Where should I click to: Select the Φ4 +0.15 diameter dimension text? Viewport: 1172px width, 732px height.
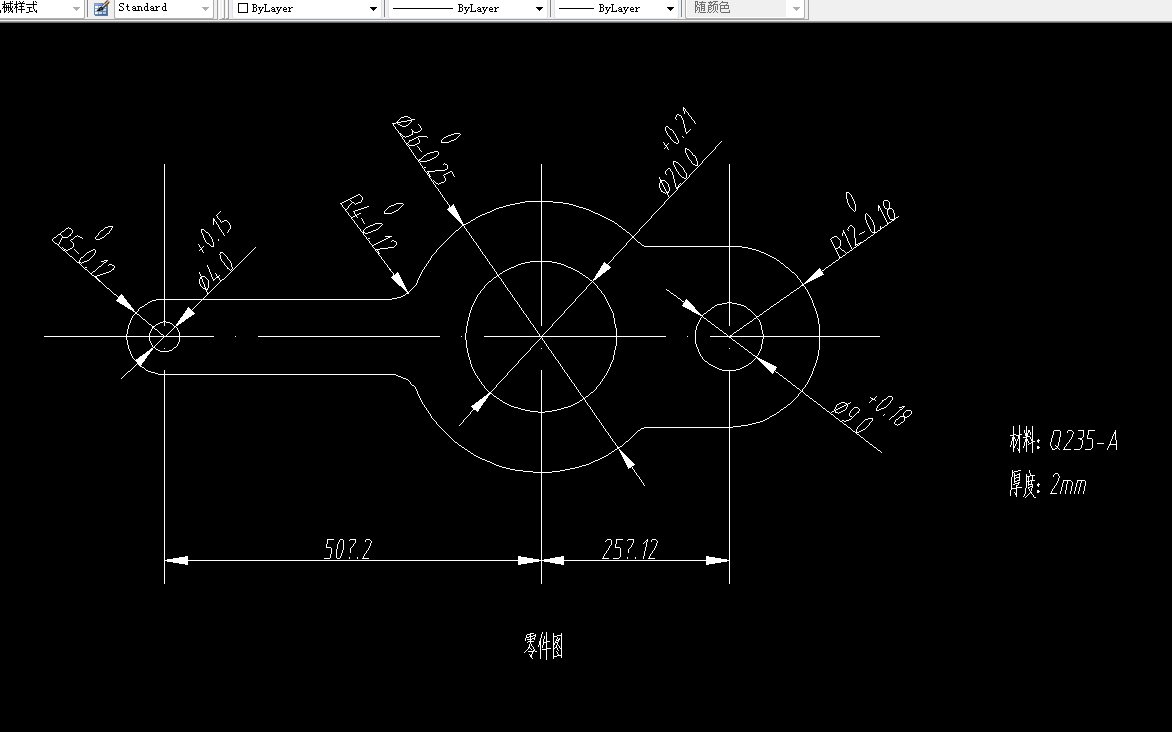click(x=215, y=252)
